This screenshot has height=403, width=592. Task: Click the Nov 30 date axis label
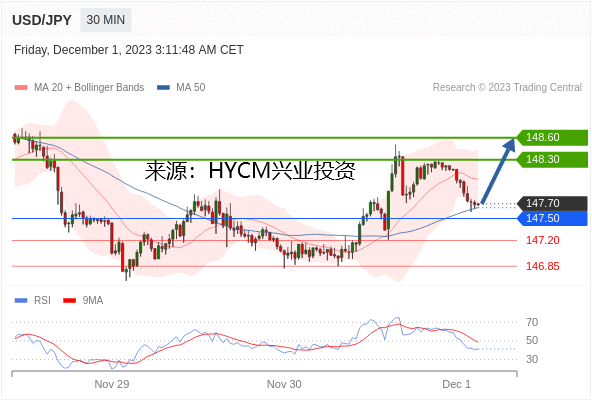[x=284, y=384]
